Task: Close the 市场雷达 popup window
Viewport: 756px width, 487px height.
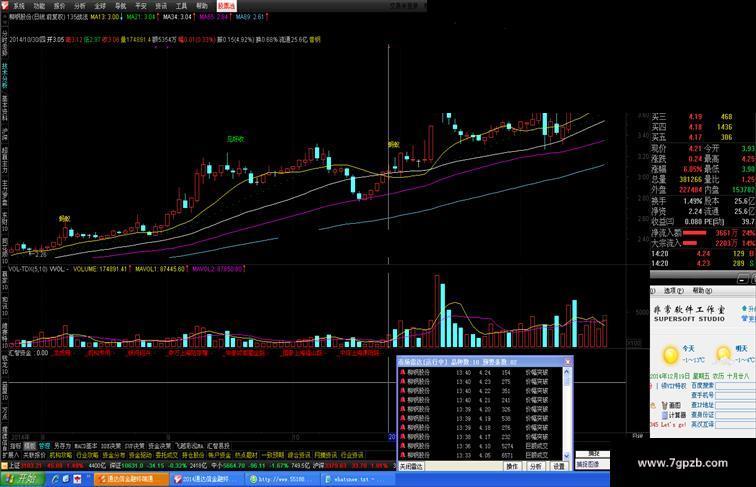Action: [567, 362]
